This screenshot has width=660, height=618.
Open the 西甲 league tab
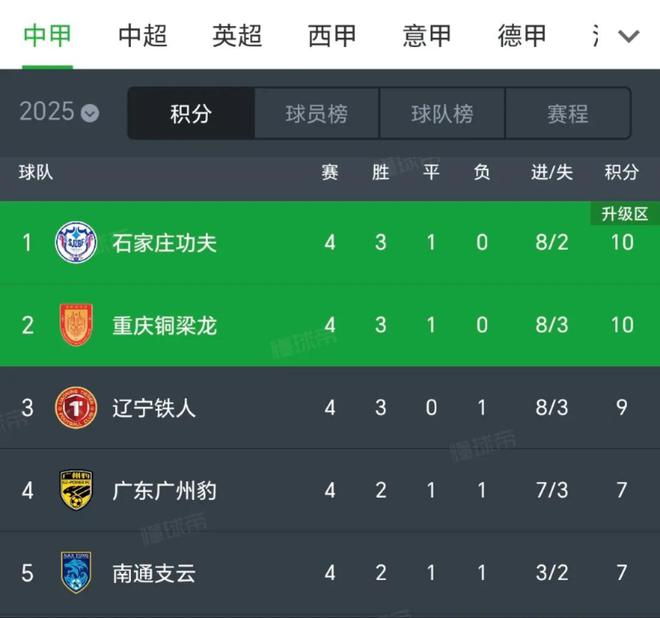(332, 36)
